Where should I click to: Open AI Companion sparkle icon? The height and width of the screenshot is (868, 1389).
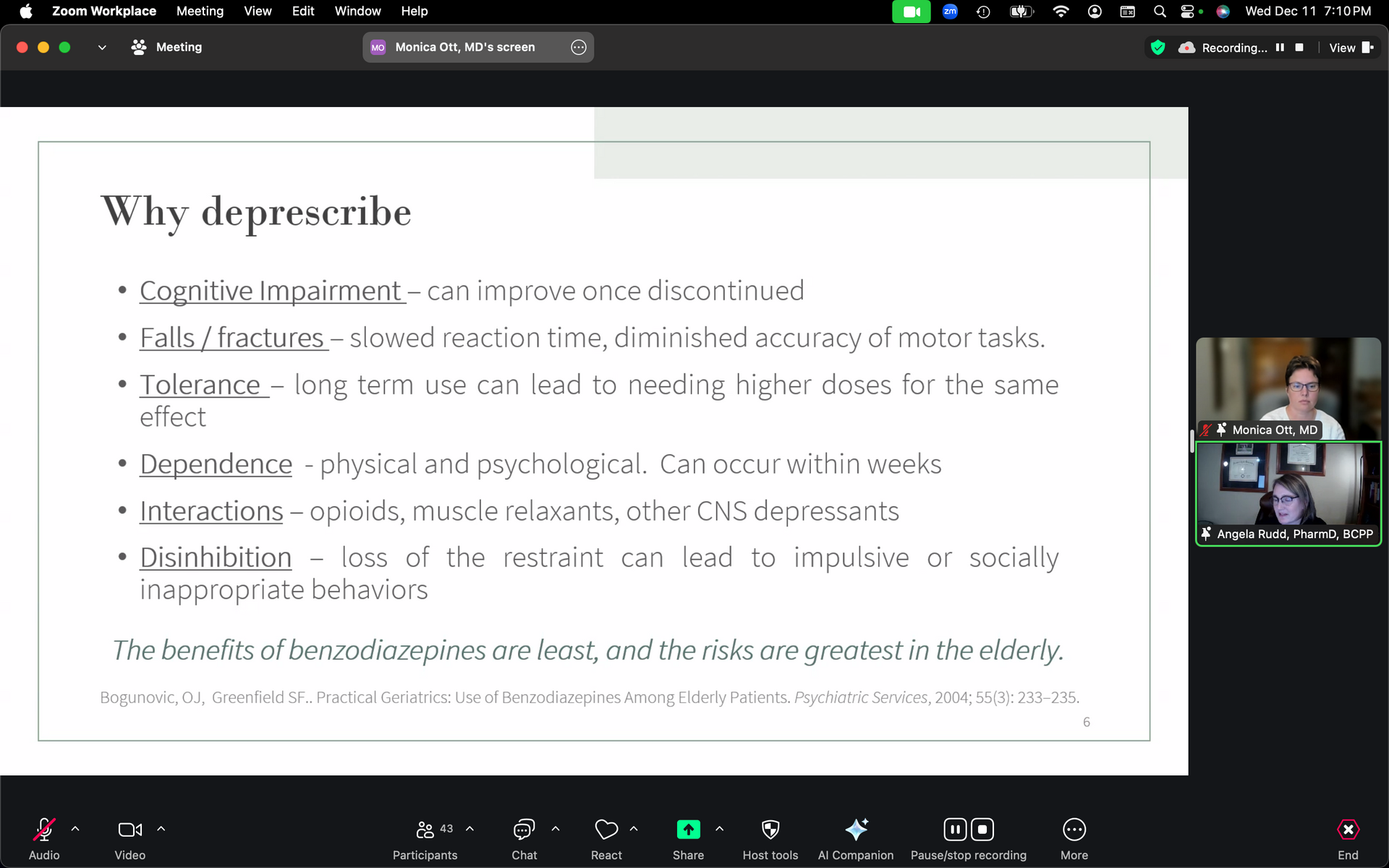(x=856, y=829)
